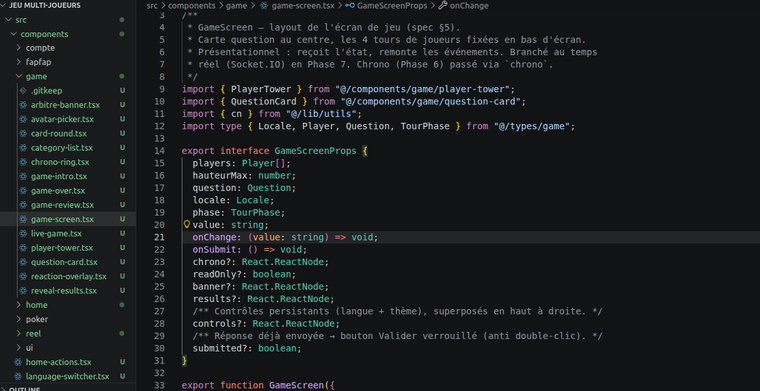760x391 pixels.
Task: Collapse the src folder
Action: [8, 20]
